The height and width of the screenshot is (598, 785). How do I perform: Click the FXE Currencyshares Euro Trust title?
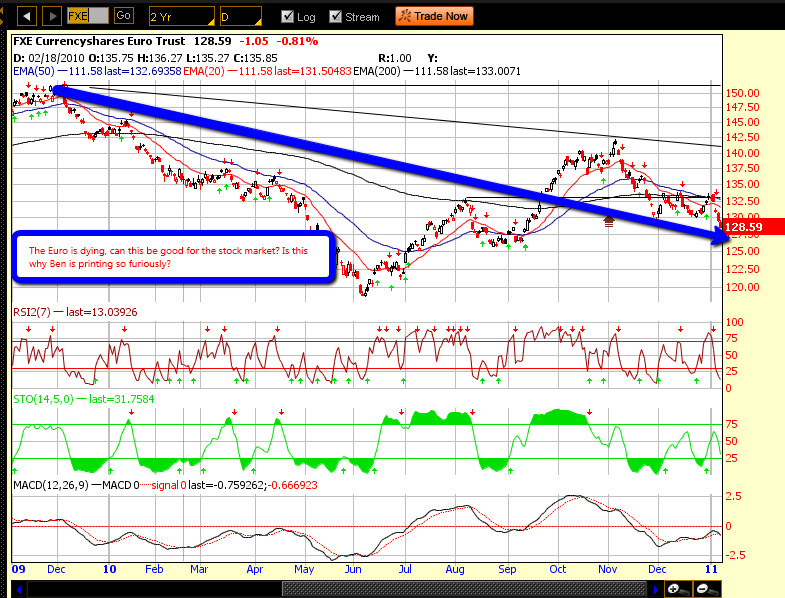click(x=99, y=41)
